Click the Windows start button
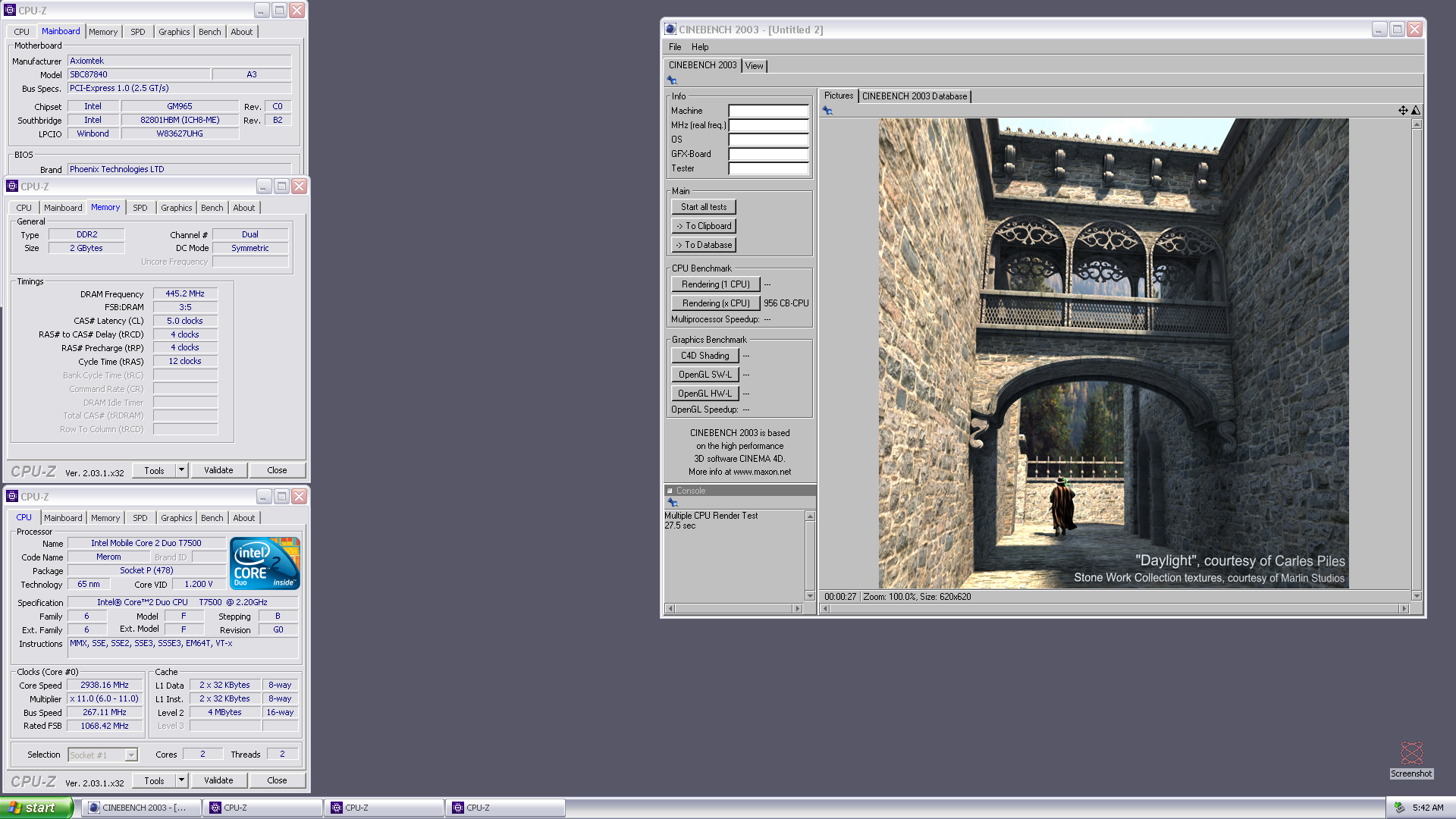This screenshot has width=1456, height=819. point(36,808)
